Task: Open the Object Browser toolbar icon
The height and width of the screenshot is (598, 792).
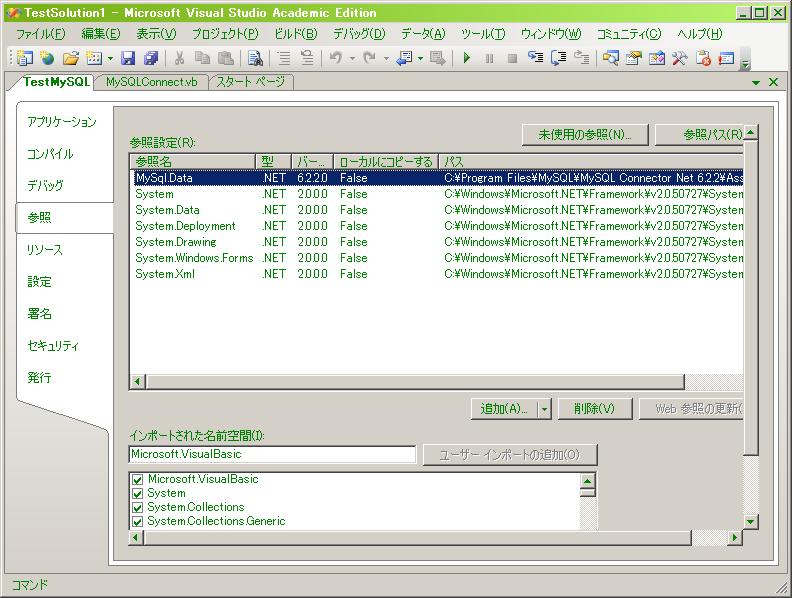Action: pos(657,58)
